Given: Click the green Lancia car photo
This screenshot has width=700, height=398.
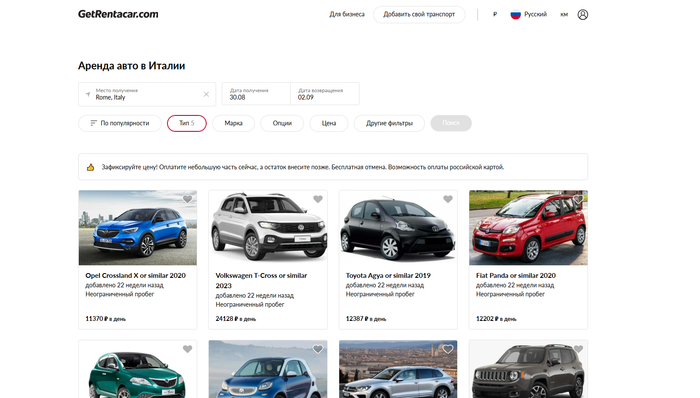Looking at the screenshot, I should [138, 369].
